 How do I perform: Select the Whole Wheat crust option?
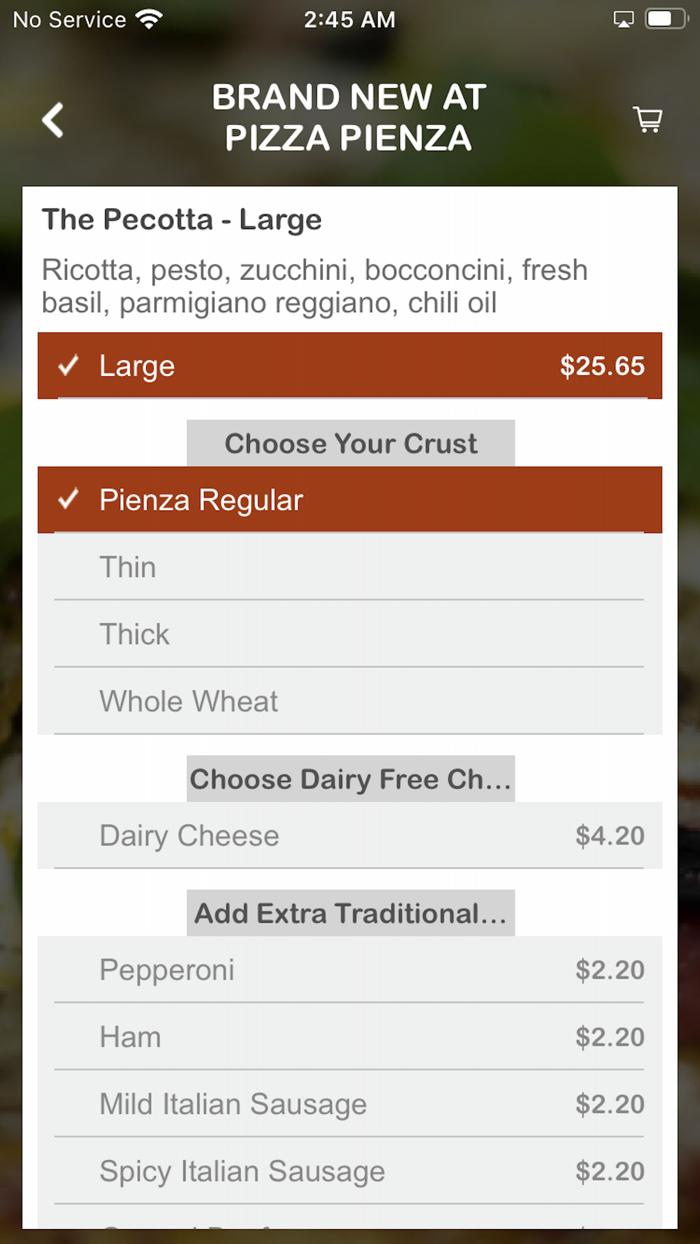(350, 701)
